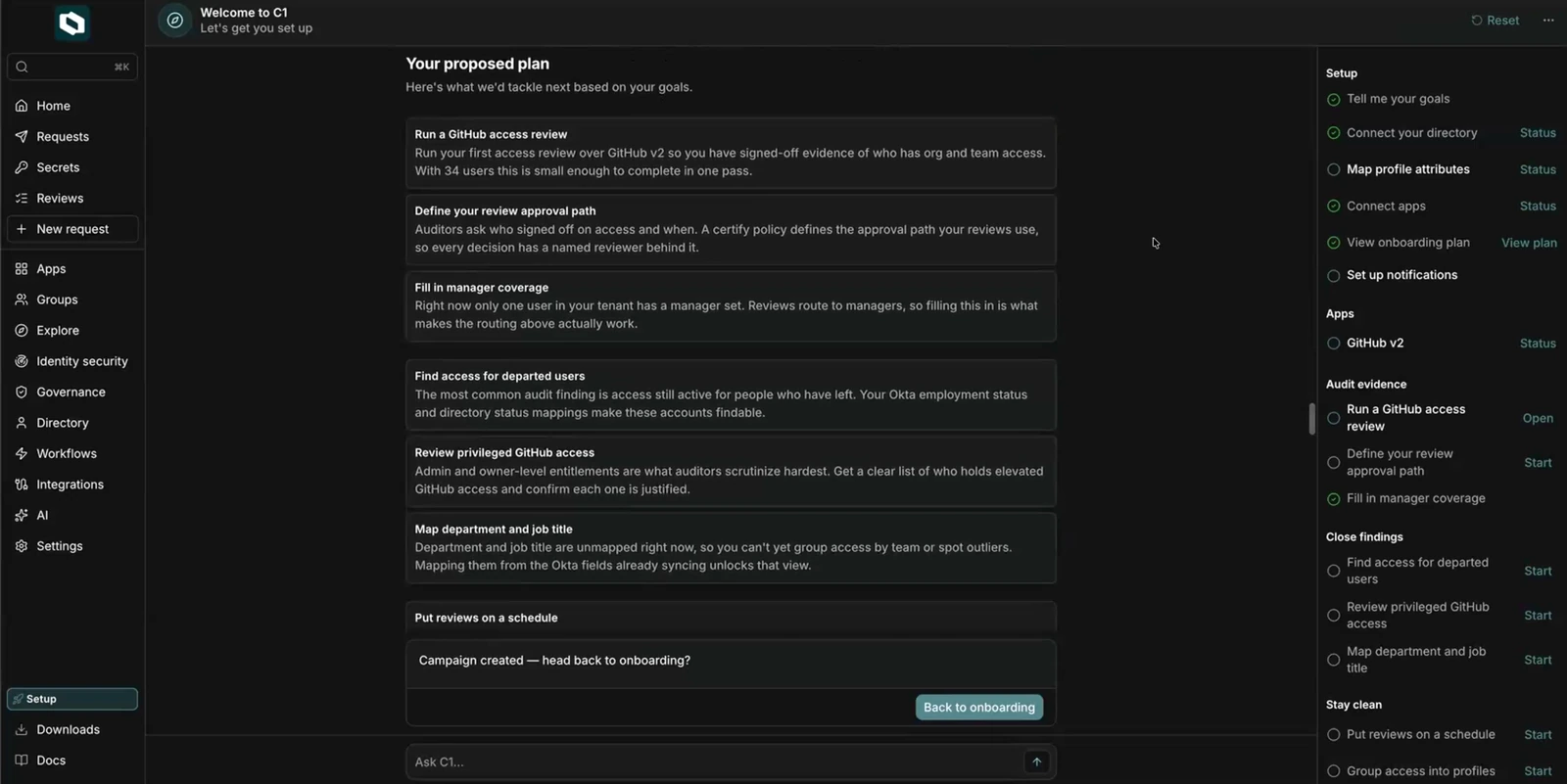The width and height of the screenshot is (1567, 784).
Task: Toggle the Map profile attributes status circle
Action: point(1333,169)
